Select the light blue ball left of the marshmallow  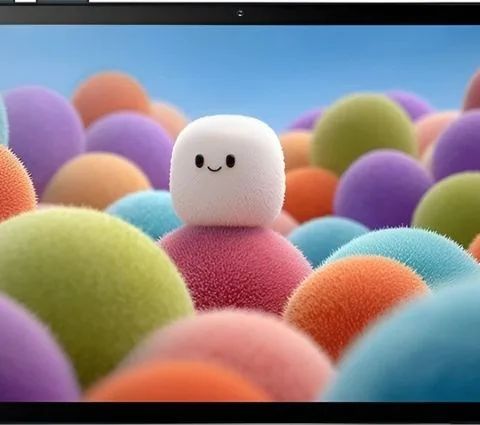click(x=145, y=212)
